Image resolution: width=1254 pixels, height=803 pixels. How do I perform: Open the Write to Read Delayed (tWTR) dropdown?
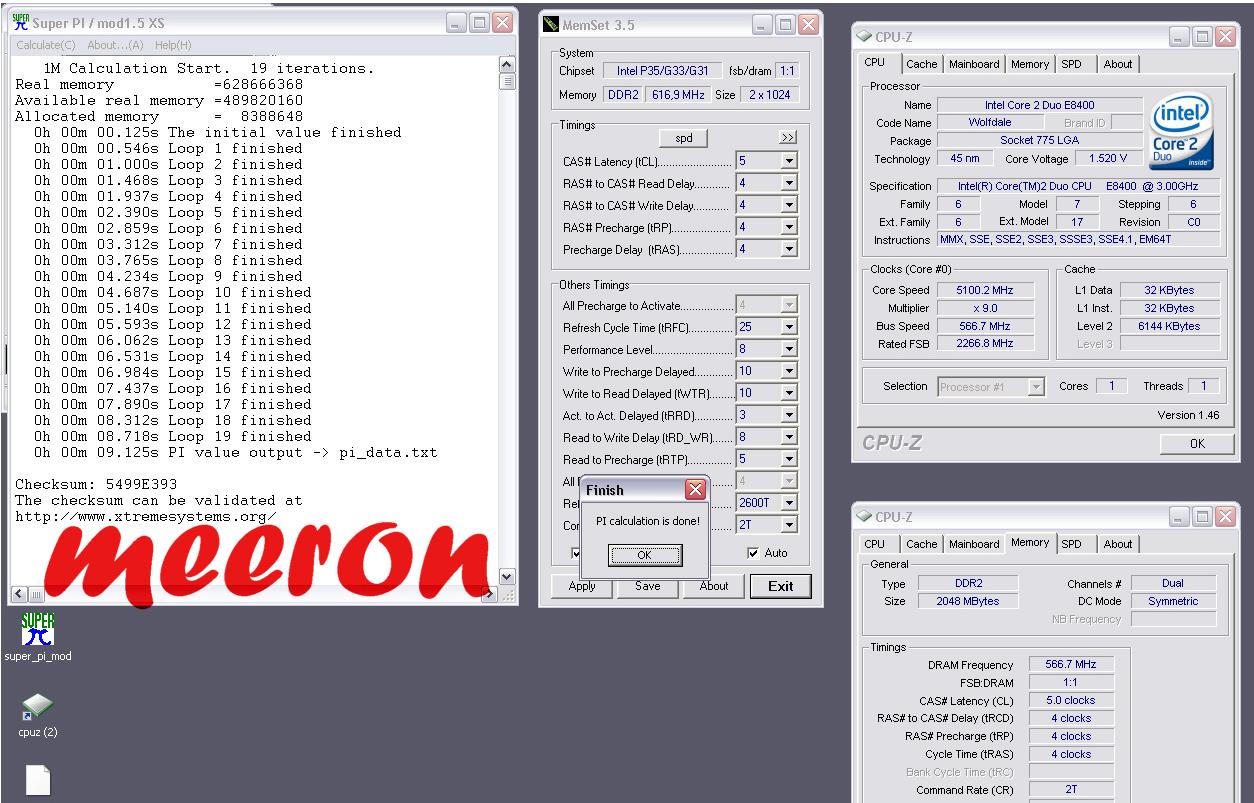(789, 393)
